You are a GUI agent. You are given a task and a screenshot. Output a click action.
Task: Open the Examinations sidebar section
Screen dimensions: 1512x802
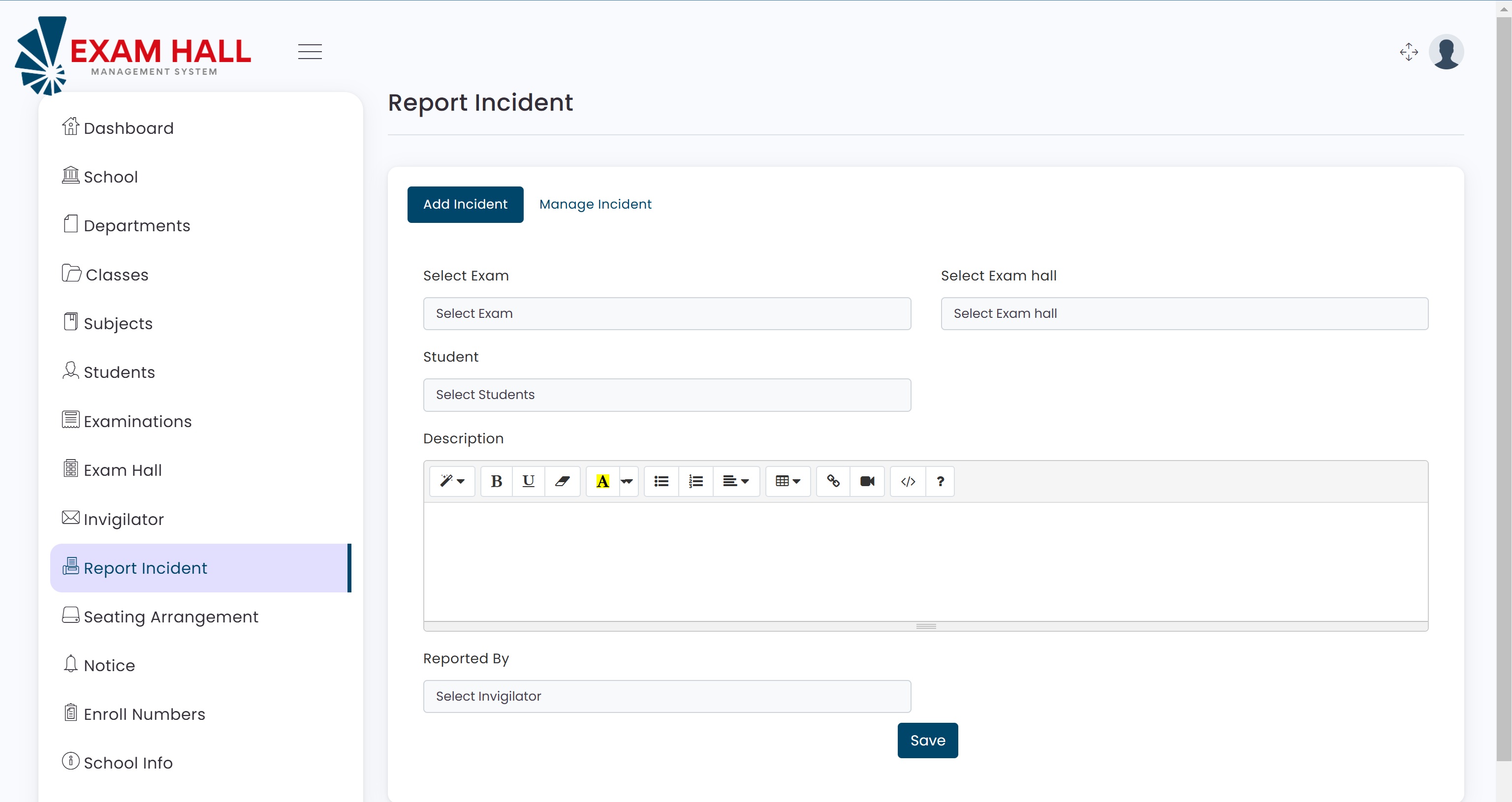pyautogui.click(x=137, y=421)
